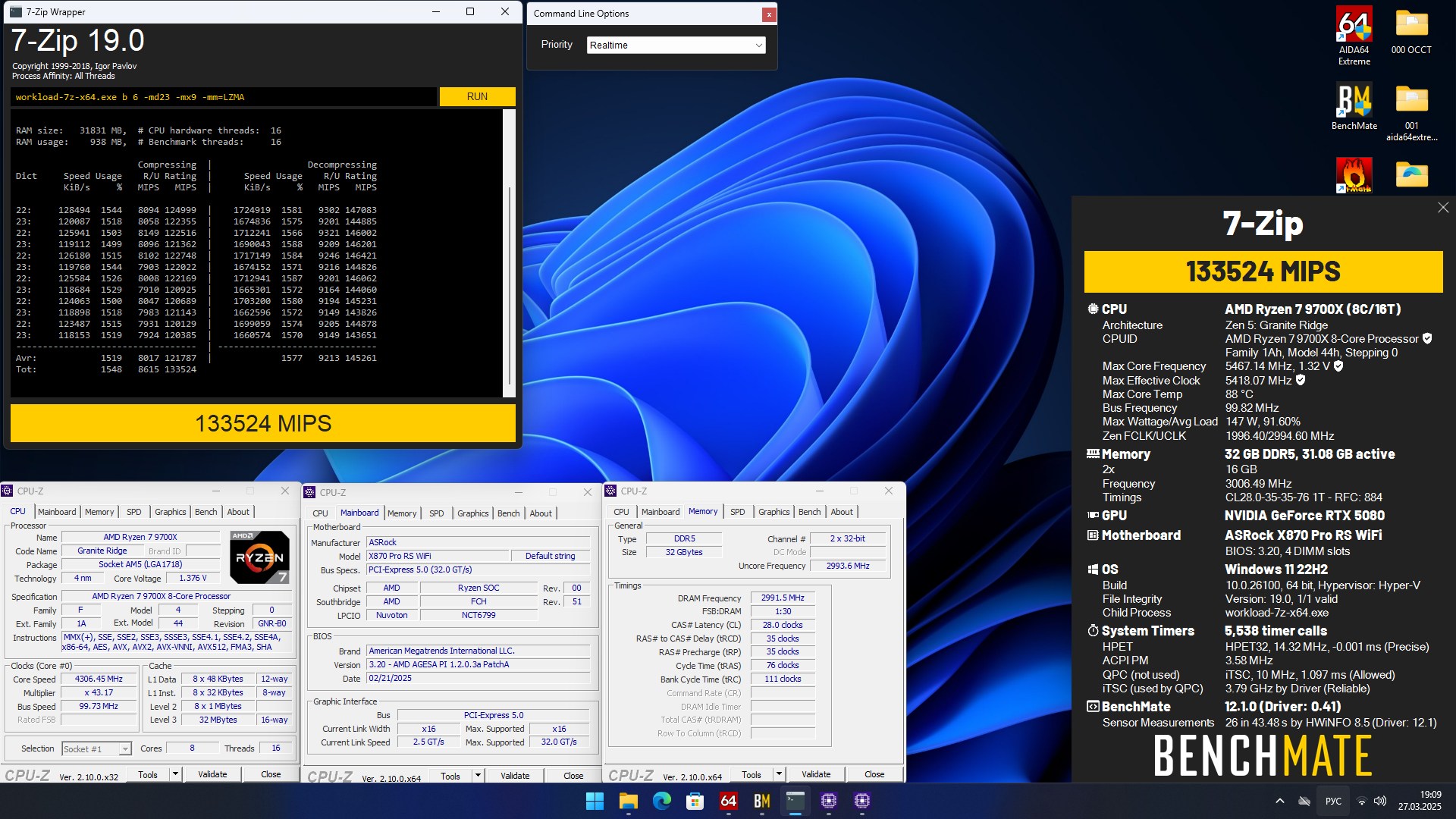Open AIDA64 Extreme desktop shortcut
The width and height of the screenshot is (1456, 819).
(1354, 36)
